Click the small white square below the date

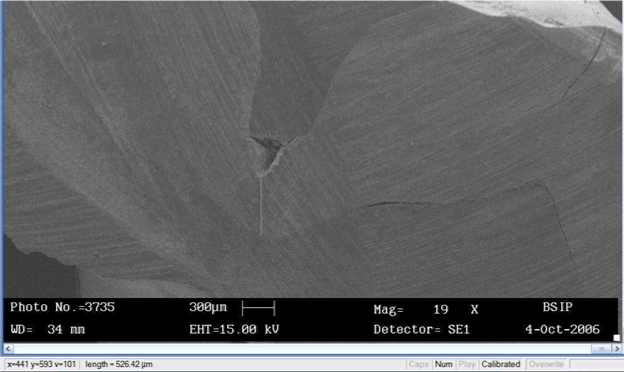616,338
